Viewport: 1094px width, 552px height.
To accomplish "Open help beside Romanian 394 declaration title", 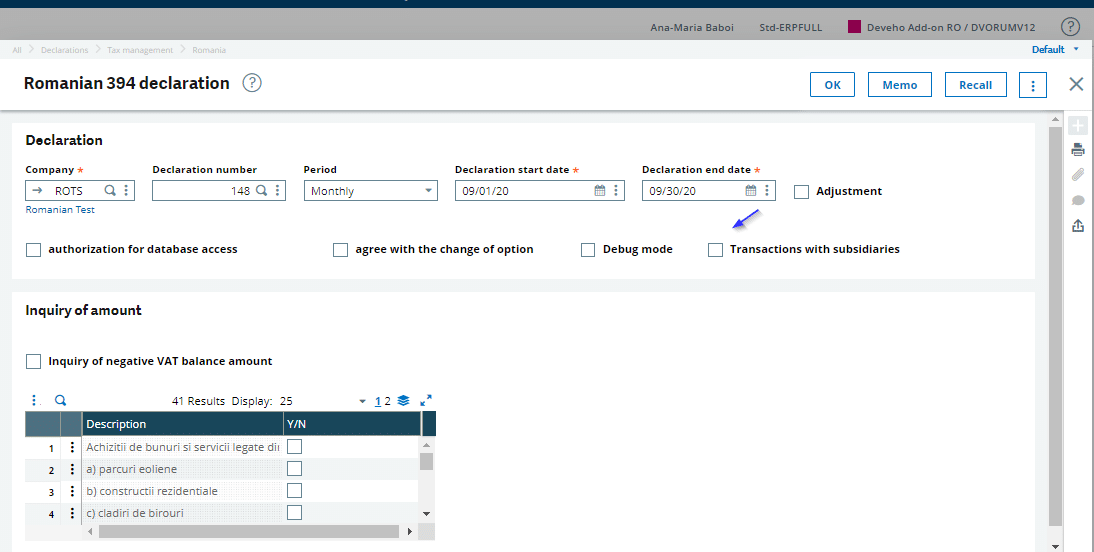I will tap(252, 83).
